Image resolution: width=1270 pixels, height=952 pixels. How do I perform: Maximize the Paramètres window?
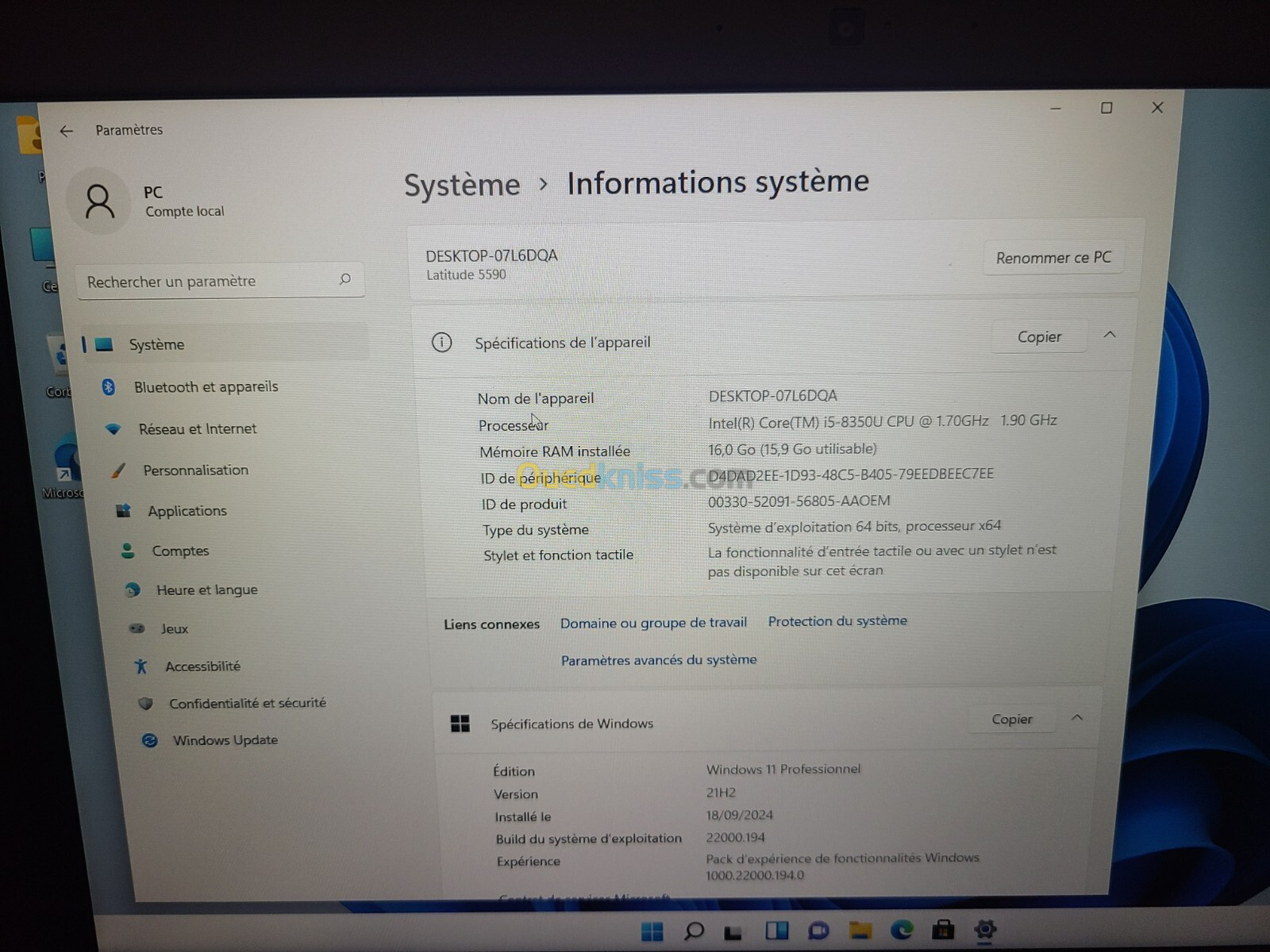[x=1106, y=108]
